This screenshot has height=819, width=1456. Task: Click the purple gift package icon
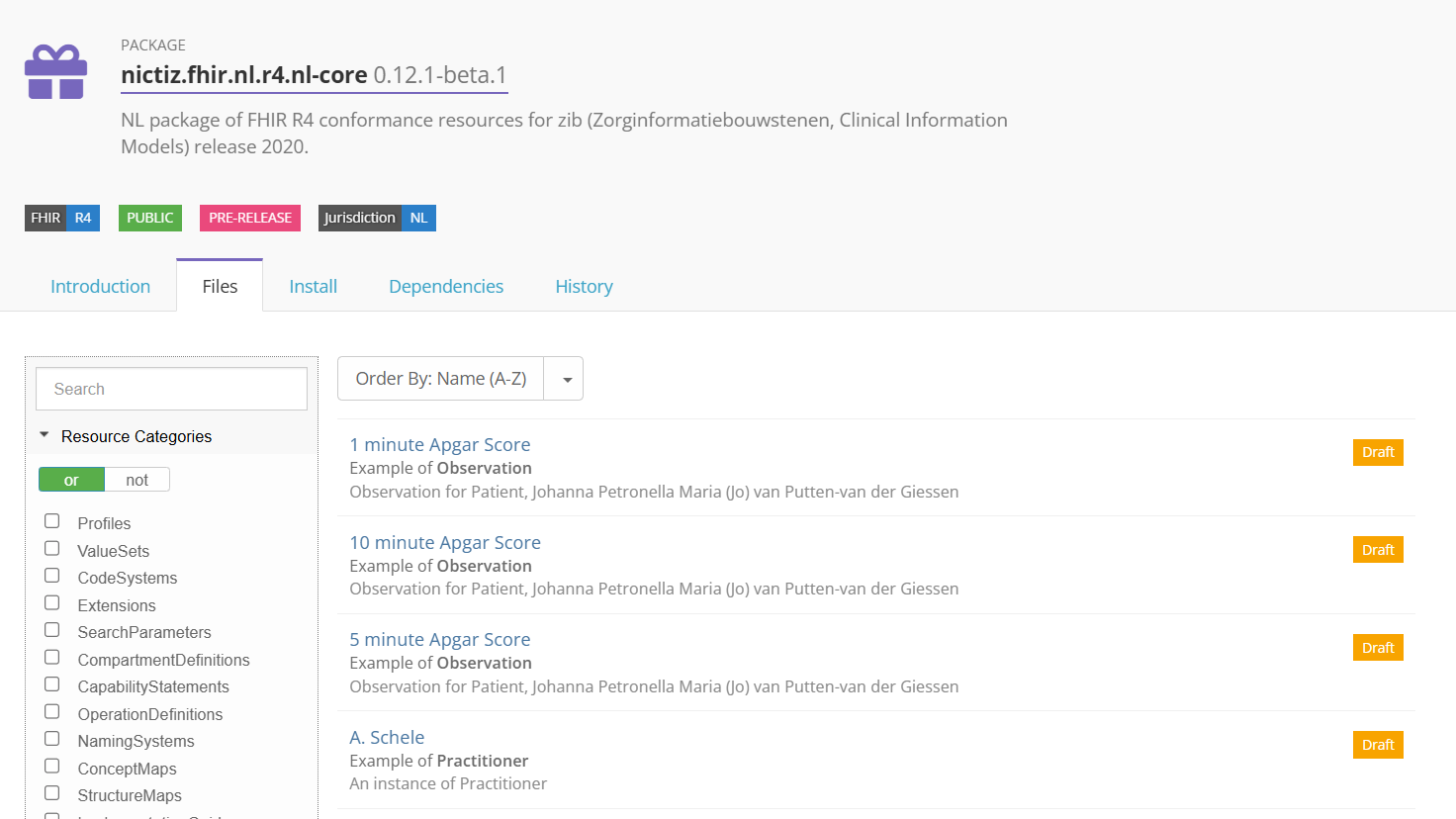pyautogui.click(x=55, y=72)
